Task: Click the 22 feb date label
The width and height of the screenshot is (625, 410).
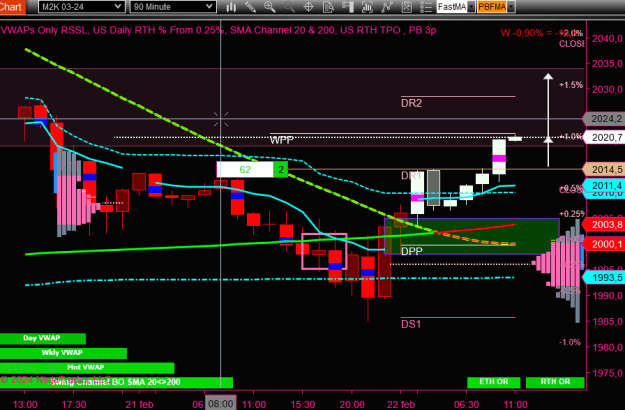Action: (x=401, y=404)
